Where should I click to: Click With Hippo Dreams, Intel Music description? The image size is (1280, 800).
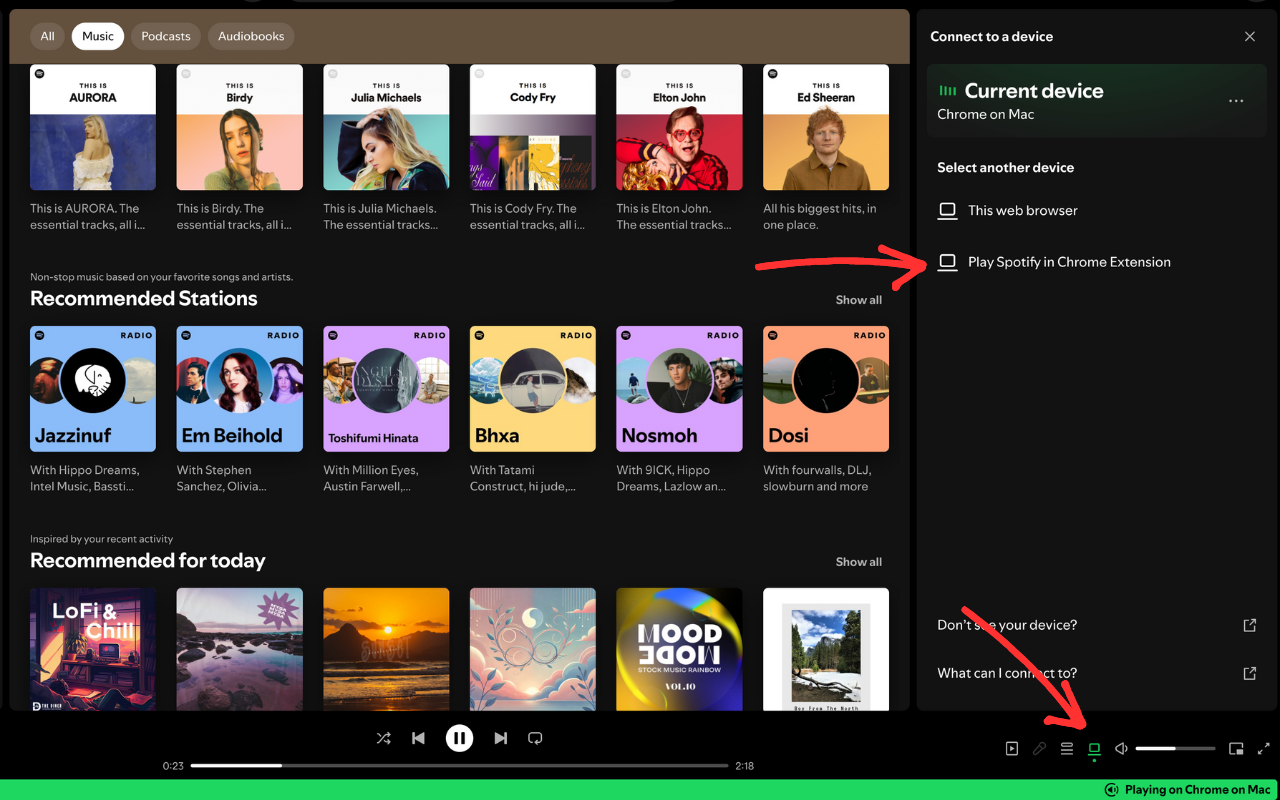click(85, 478)
